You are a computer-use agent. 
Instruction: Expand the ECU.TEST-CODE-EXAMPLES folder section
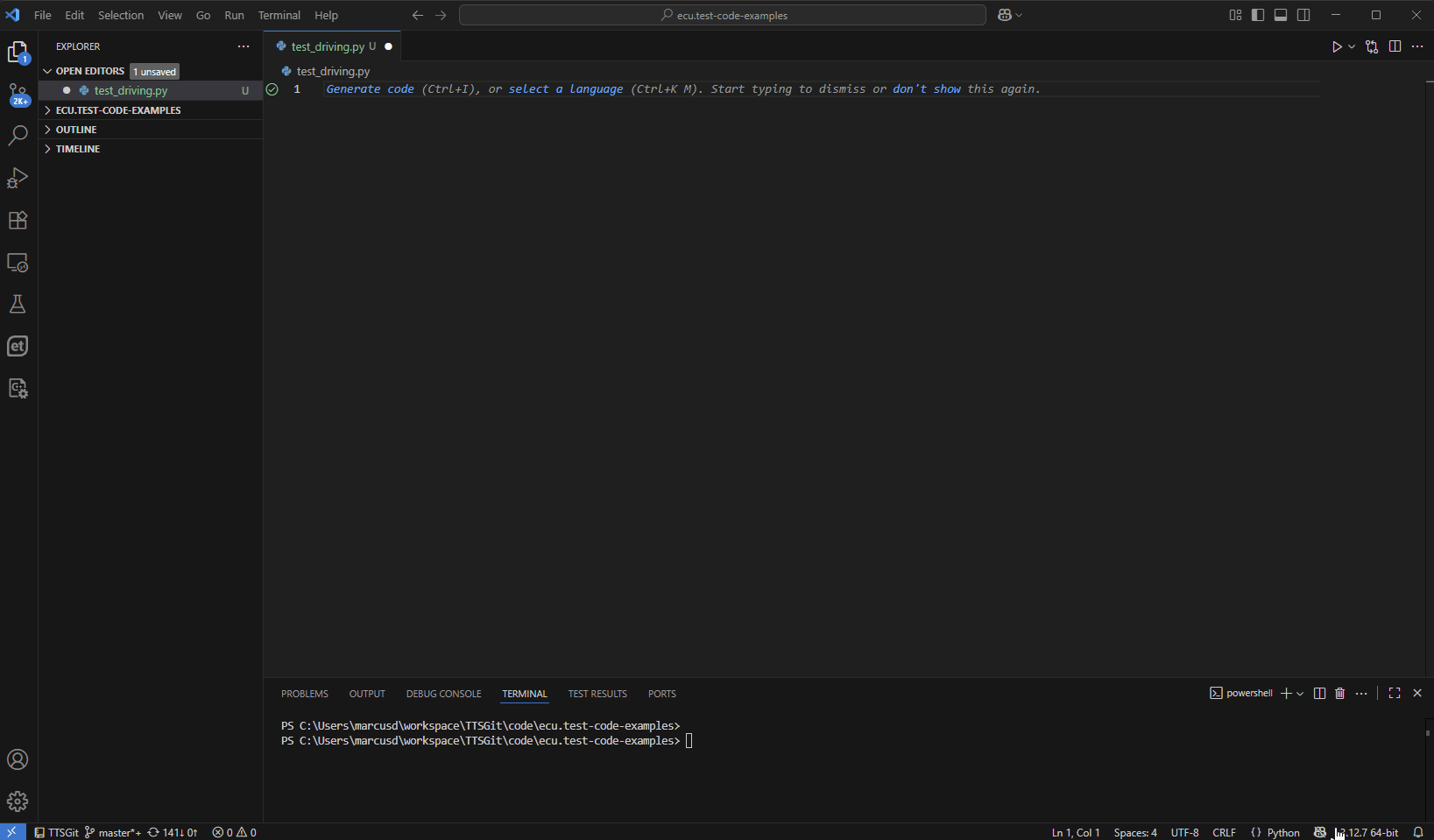pos(118,110)
